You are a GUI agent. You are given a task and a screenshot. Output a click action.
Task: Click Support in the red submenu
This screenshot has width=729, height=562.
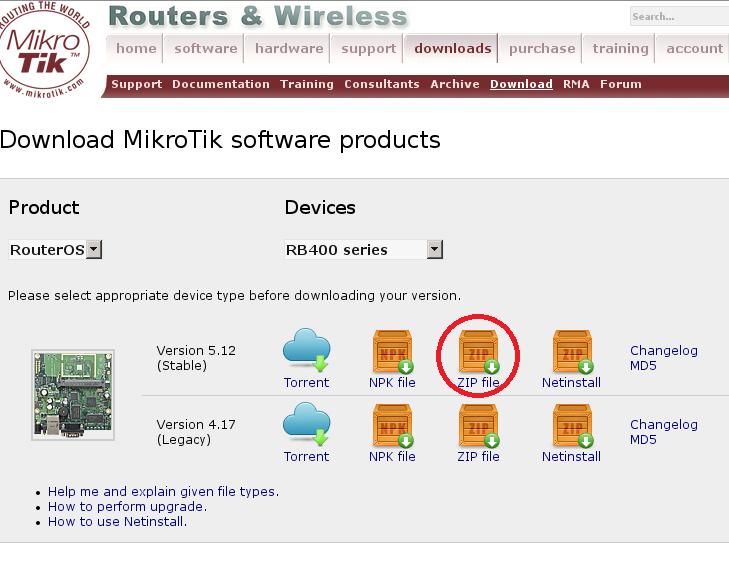point(137,84)
